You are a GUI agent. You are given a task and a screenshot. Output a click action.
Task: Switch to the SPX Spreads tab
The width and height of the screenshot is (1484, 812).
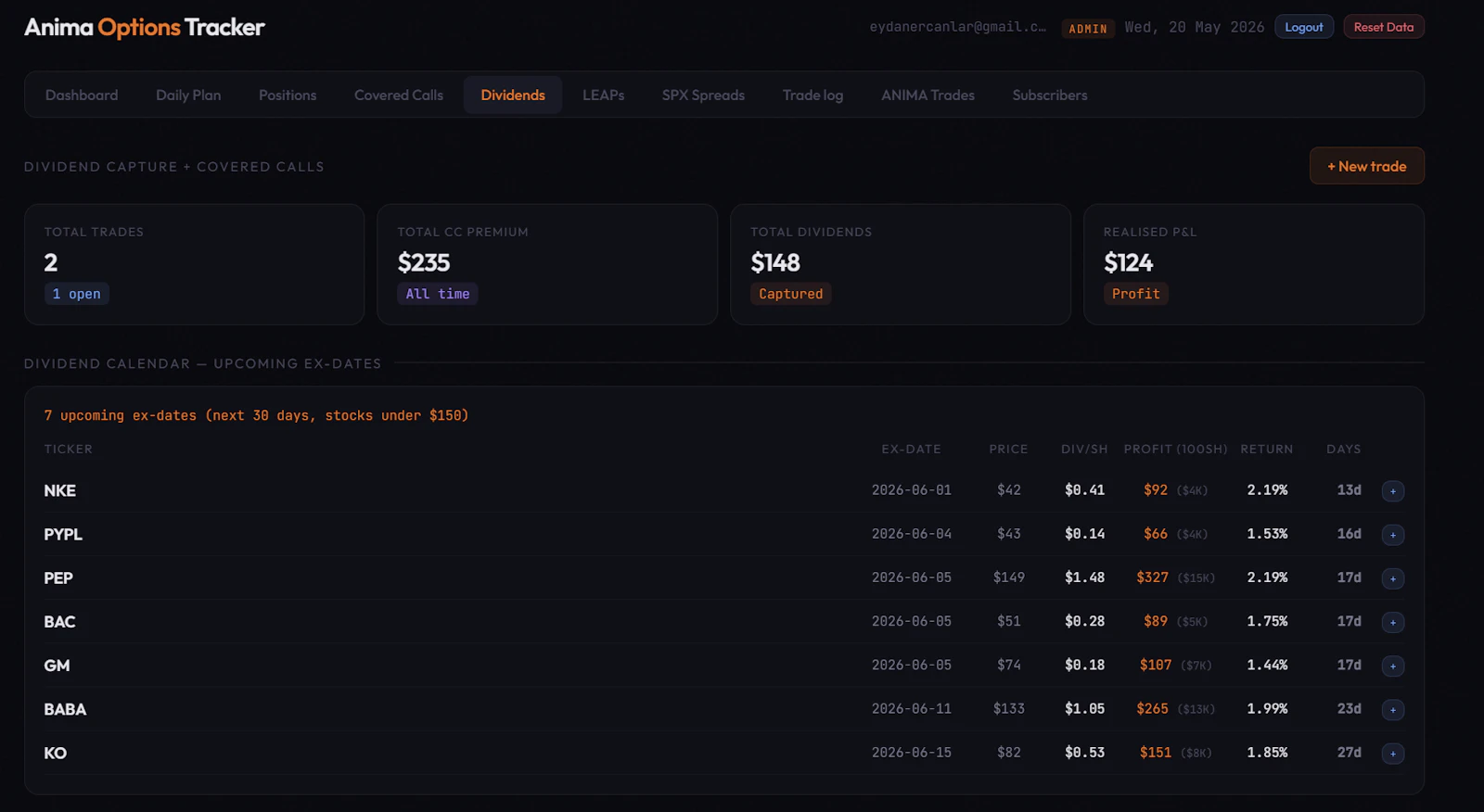click(x=703, y=95)
